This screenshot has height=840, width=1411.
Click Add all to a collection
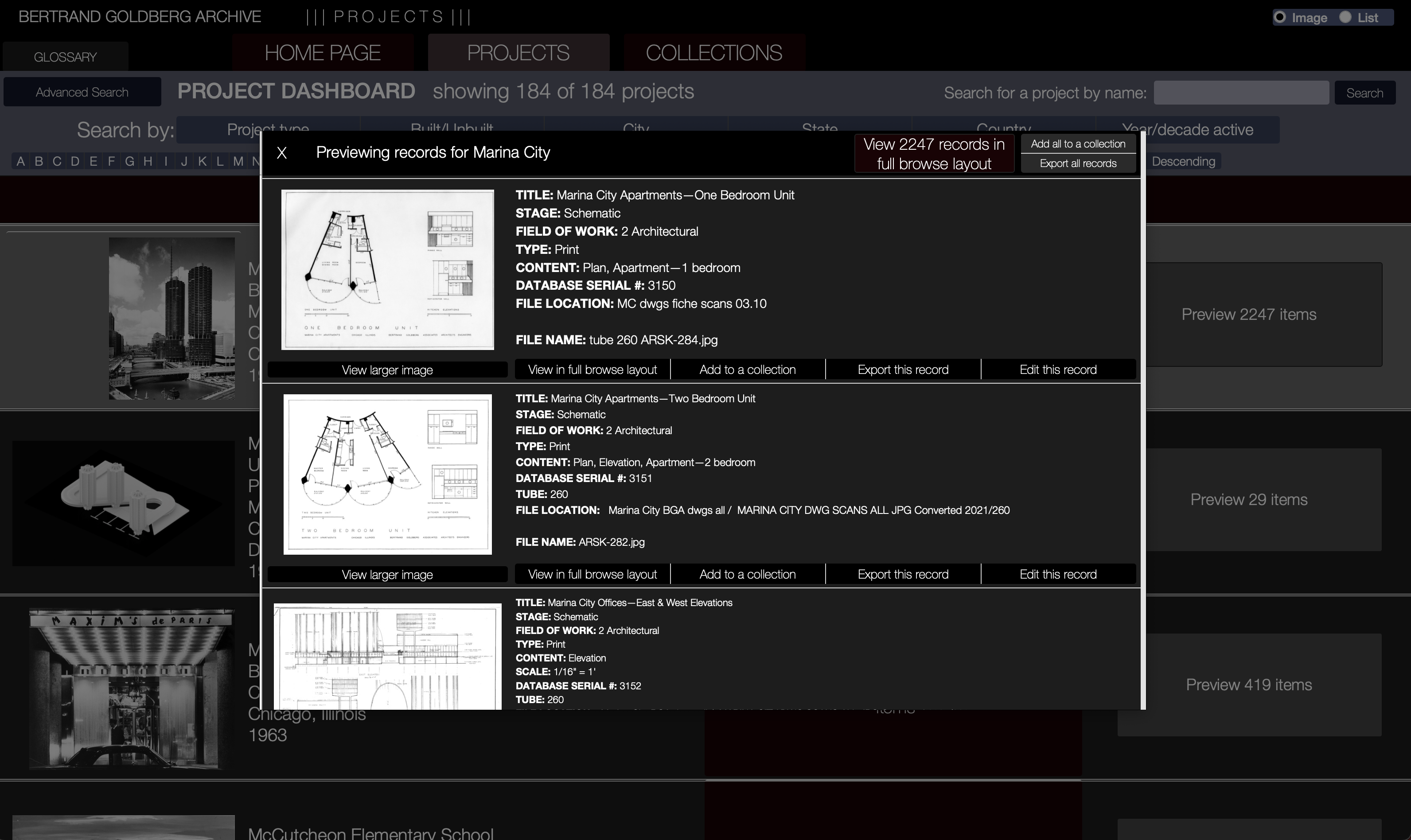(1077, 144)
